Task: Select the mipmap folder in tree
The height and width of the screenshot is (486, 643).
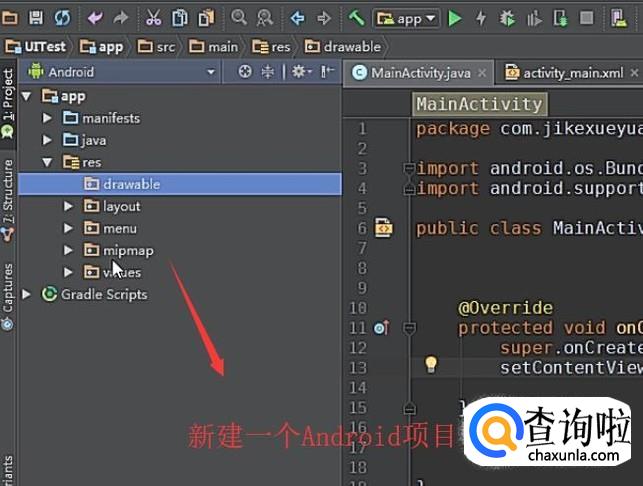Action: (119, 250)
